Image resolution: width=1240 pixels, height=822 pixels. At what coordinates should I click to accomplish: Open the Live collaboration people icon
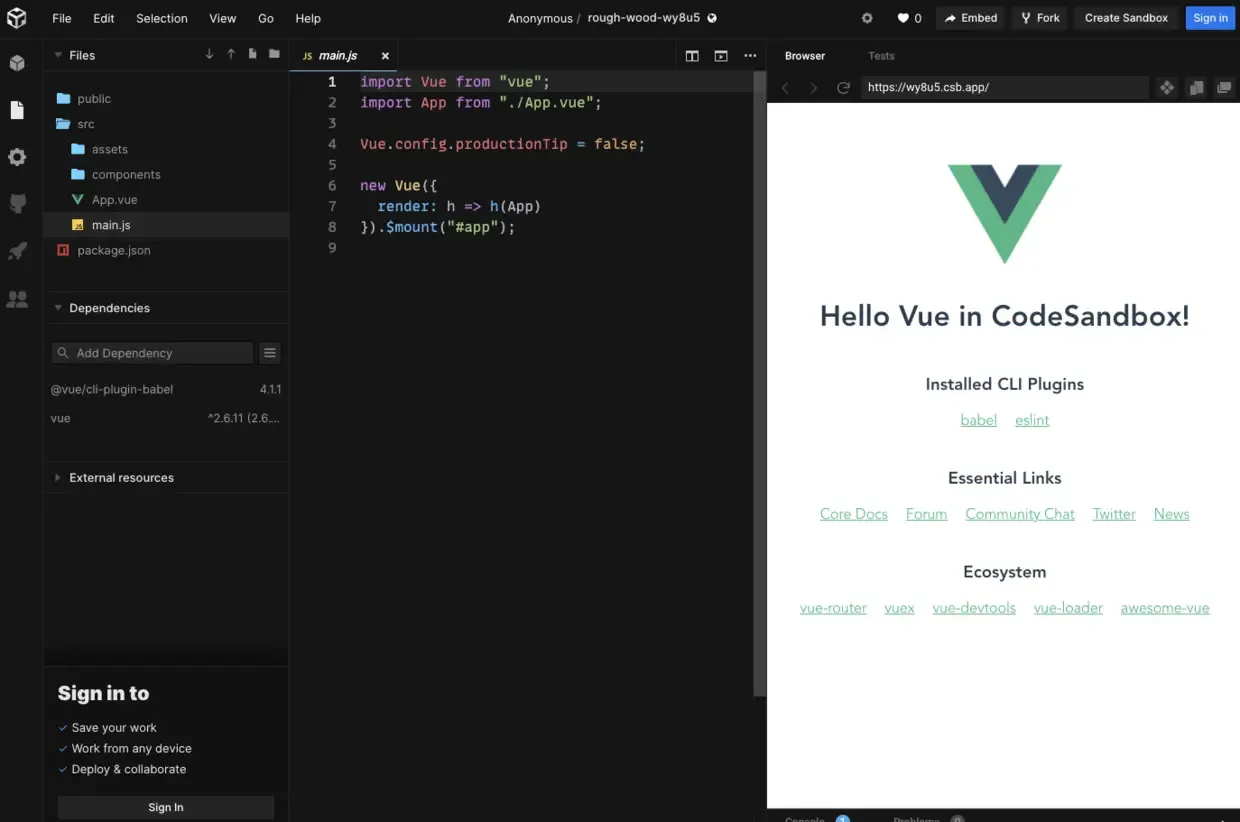17,299
